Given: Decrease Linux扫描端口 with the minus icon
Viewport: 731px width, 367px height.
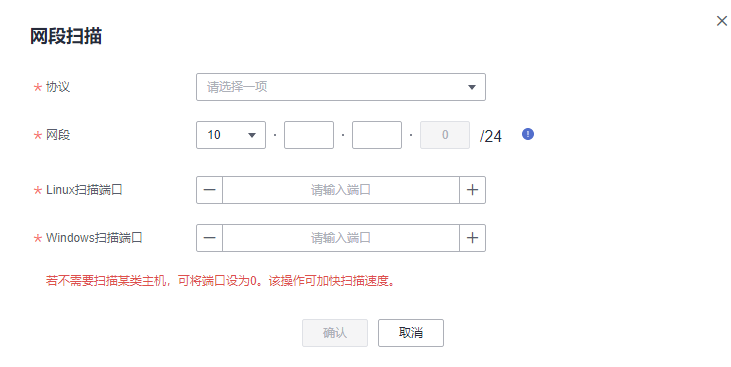Looking at the screenshot, I should pyautogui.click(x=209, y=190).
